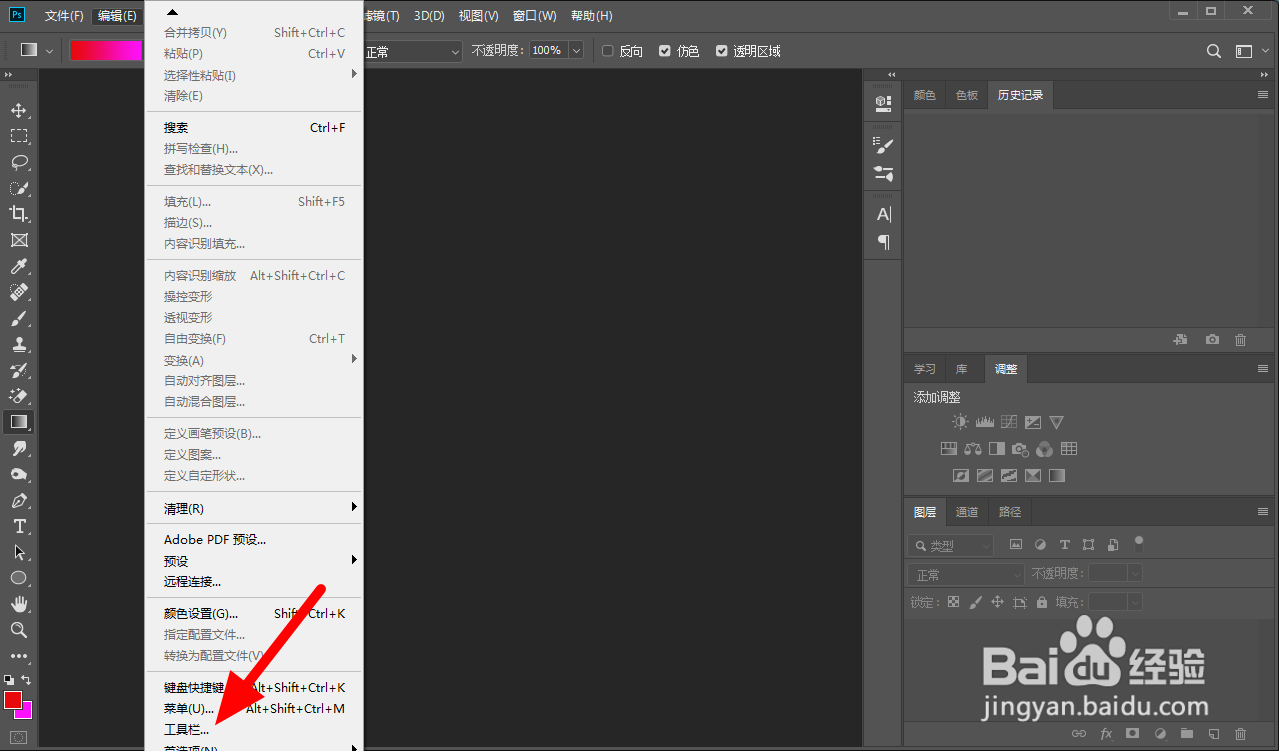Toggle the Transparency (透明区域) checkbox
The height and width of the screenshot is (751, 1279).
coord(722,51)
